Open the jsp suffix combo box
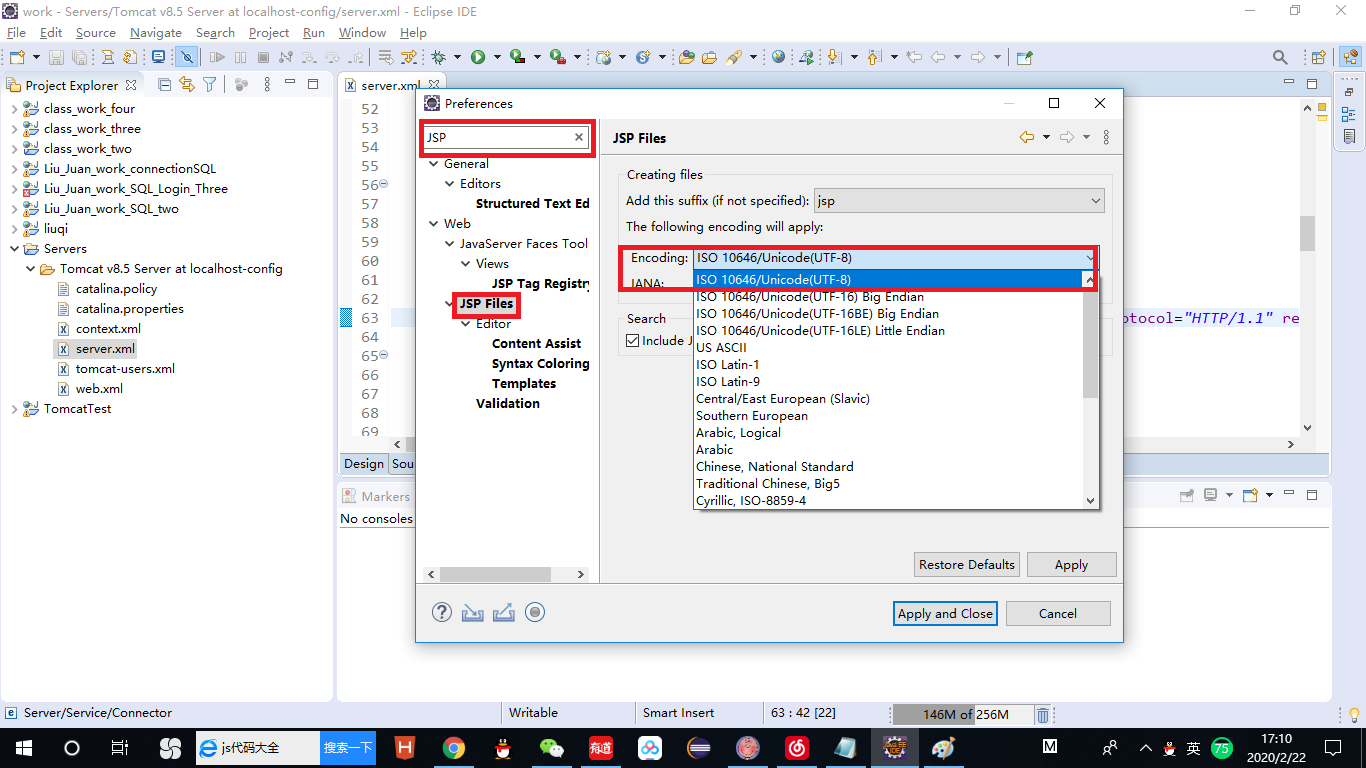The image size is (1366, 768). pos(959,201)
